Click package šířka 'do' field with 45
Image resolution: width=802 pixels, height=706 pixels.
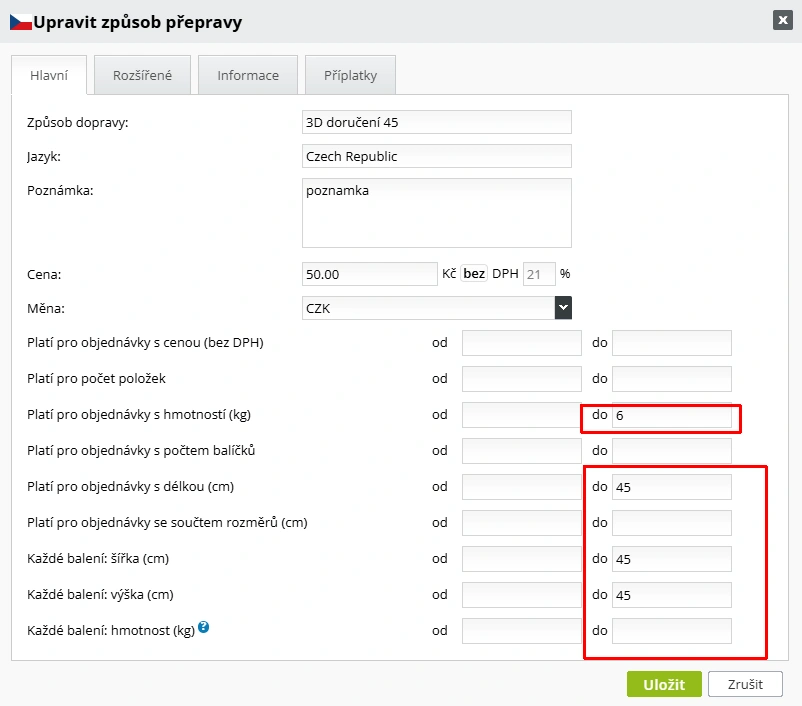(x=672, y=559)
